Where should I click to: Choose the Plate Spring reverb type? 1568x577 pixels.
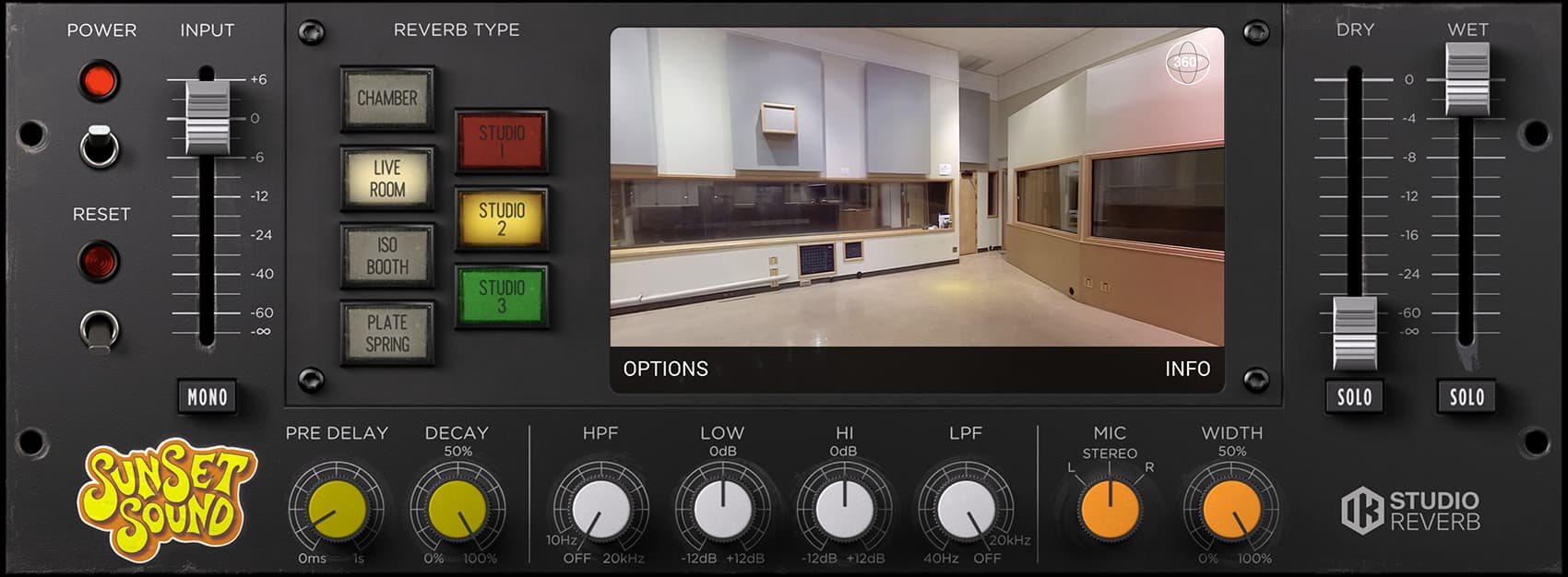point(387,334)
